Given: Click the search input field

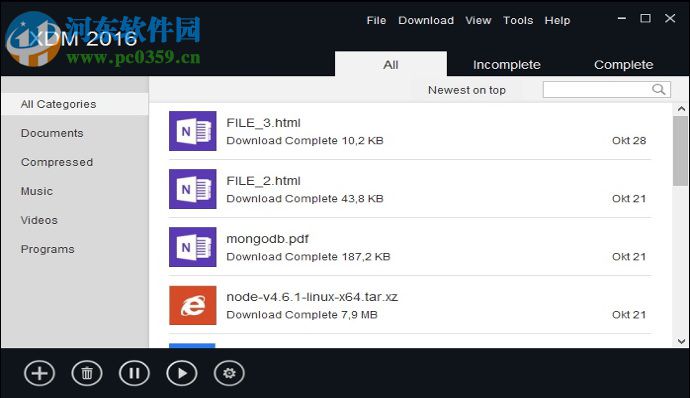Looking at the screenshot, I should (607, 89).
